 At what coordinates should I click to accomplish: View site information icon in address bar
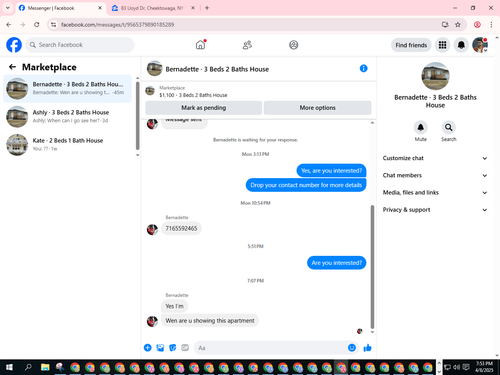pyautogui.click(x=53, y=24)
